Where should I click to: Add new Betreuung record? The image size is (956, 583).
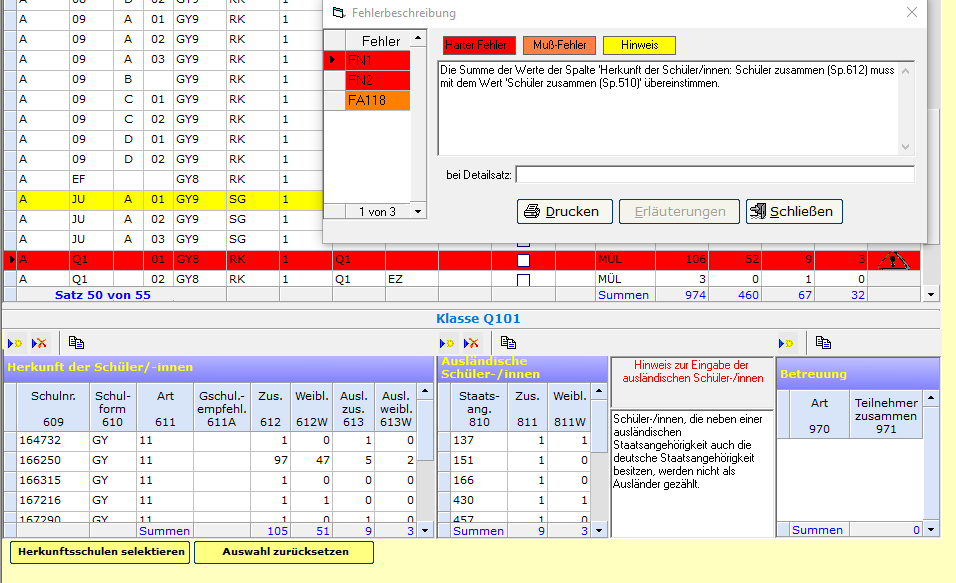point(787,343)
